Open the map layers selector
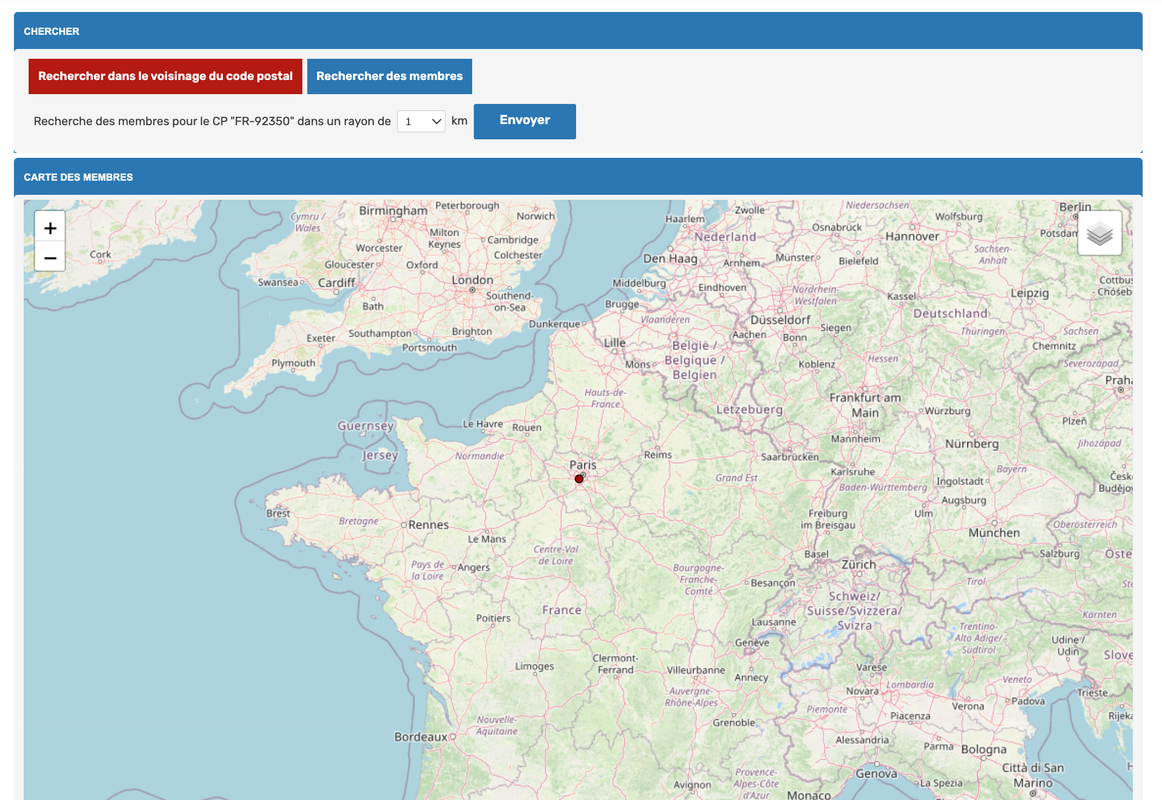1162x800 pixels. pyautogui.click(x=1100, y=233)
